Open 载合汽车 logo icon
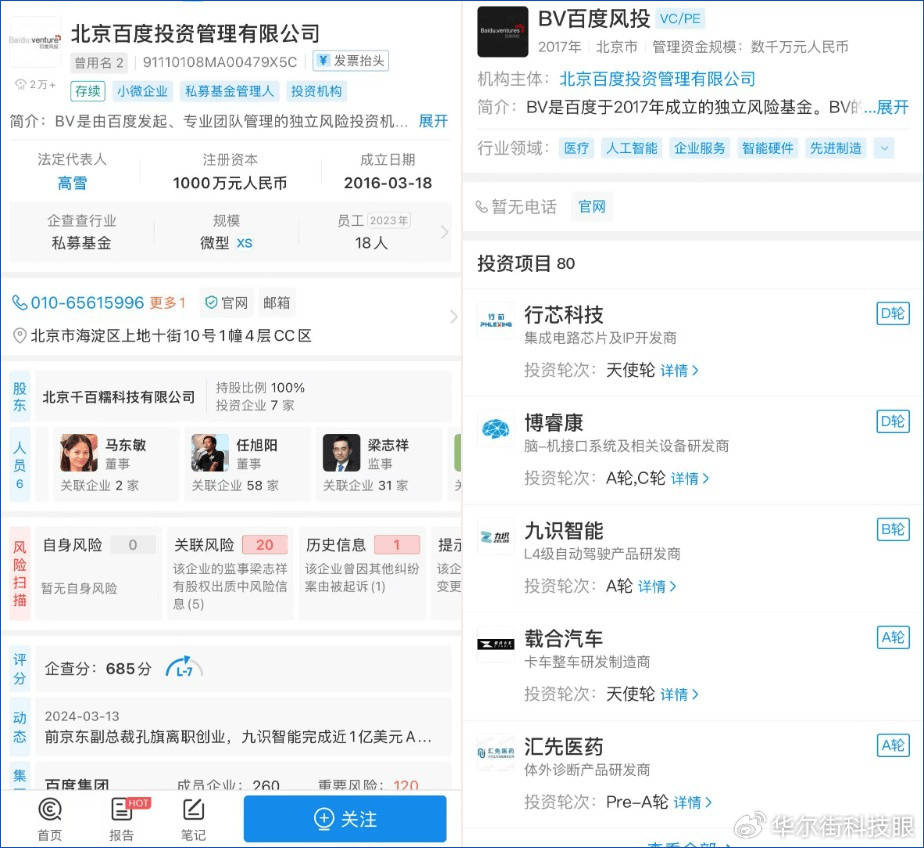 [496, 644]
